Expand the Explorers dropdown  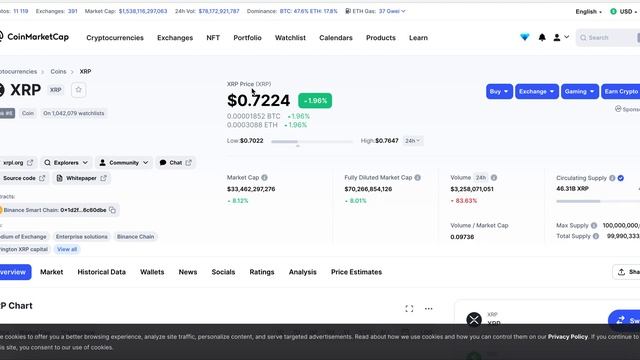[66, 162]
